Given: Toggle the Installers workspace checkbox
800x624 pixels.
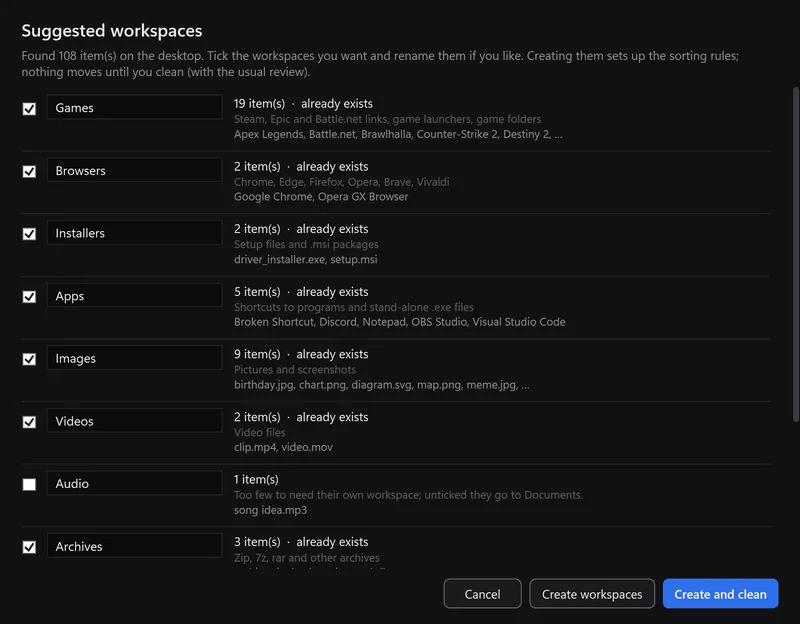Looking at the screenshot, I should click(29, 234).
